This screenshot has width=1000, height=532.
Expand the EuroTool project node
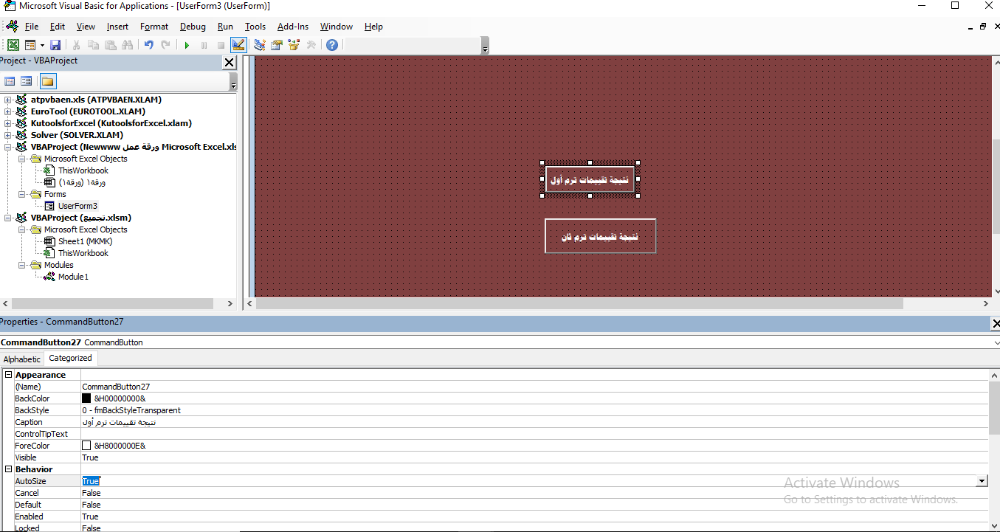click(8, 112)
